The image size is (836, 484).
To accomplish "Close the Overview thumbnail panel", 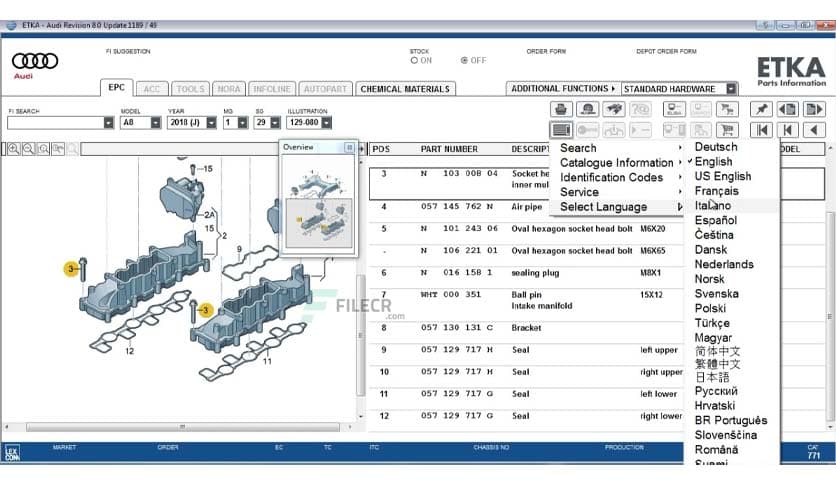I will point(349,147).
